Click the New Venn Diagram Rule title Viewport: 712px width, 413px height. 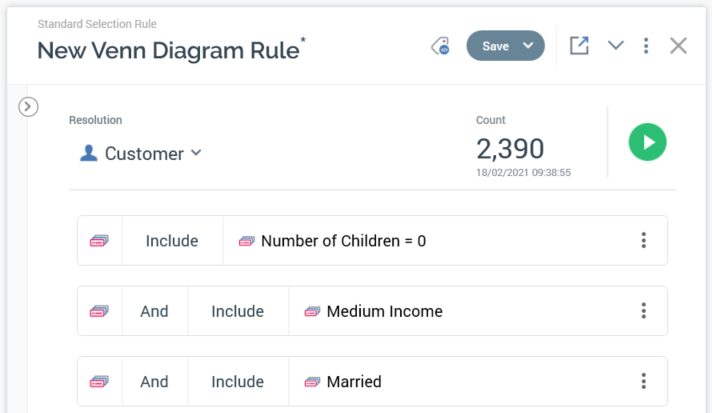click(168, 50)
